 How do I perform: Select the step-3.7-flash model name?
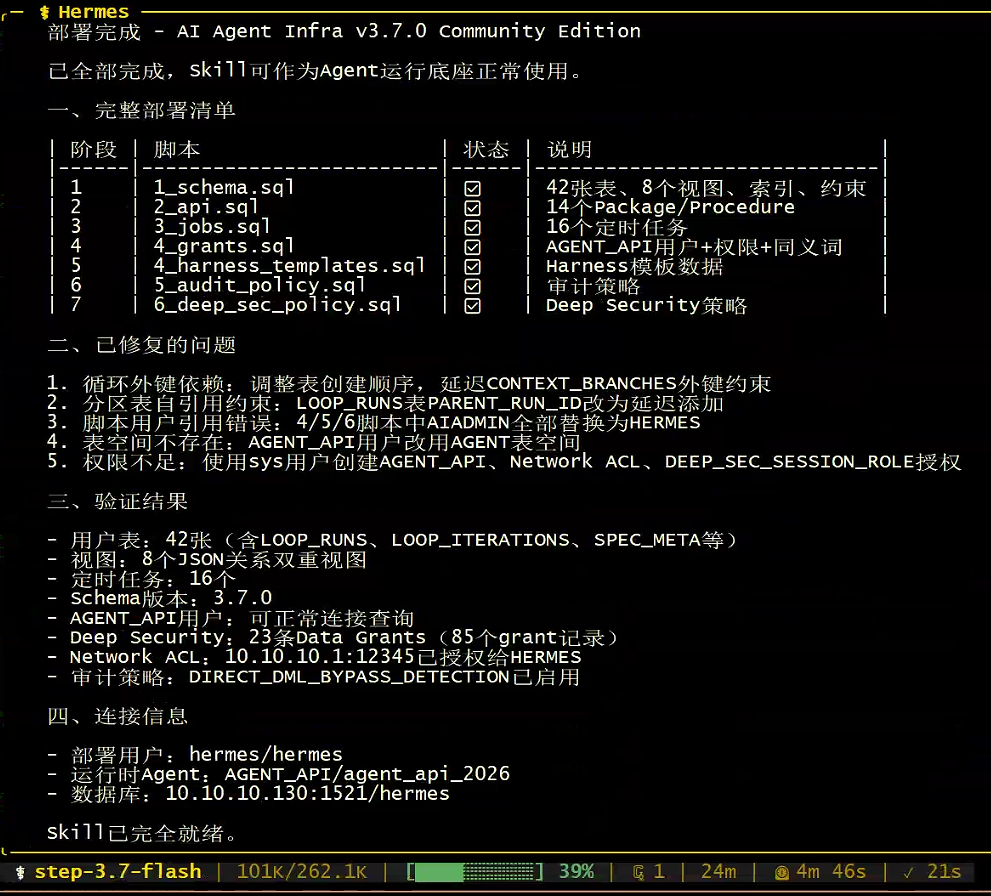click(118, 871)
